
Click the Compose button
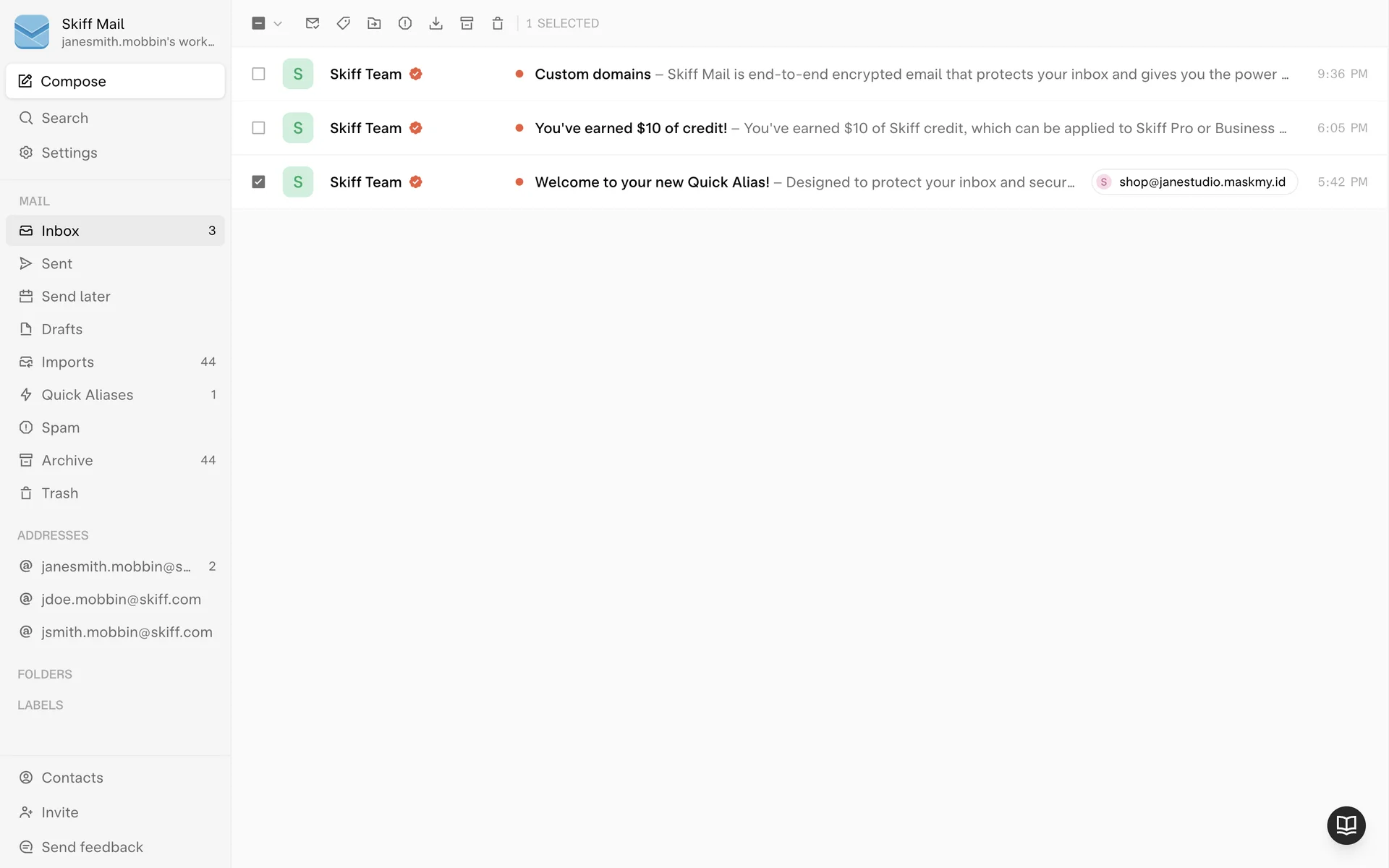116,81
